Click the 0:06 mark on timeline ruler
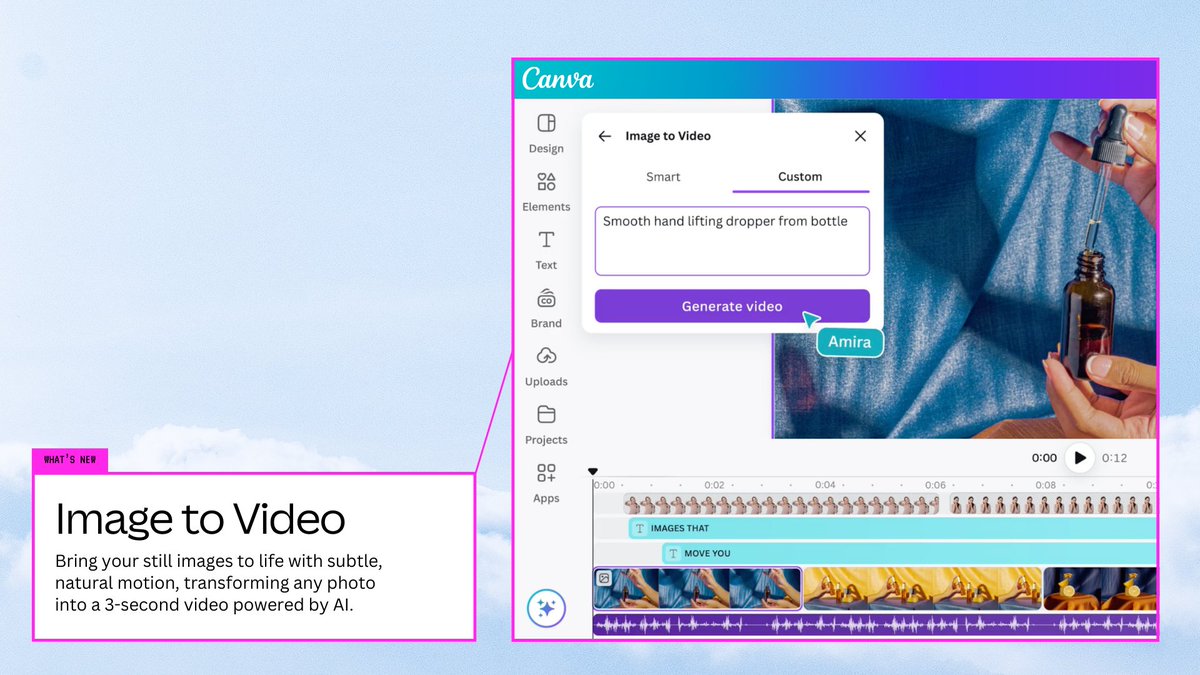 click(x=935, y=485)
